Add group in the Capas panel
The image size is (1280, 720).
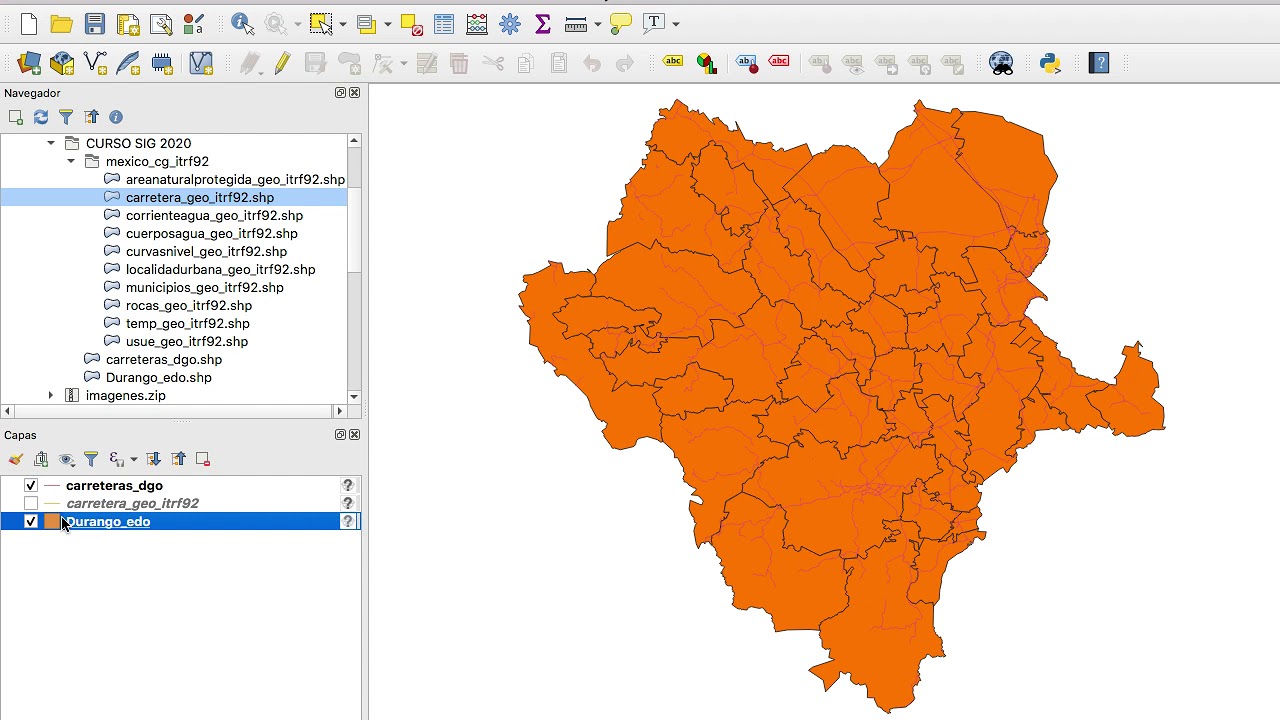[x=41, y=459]
